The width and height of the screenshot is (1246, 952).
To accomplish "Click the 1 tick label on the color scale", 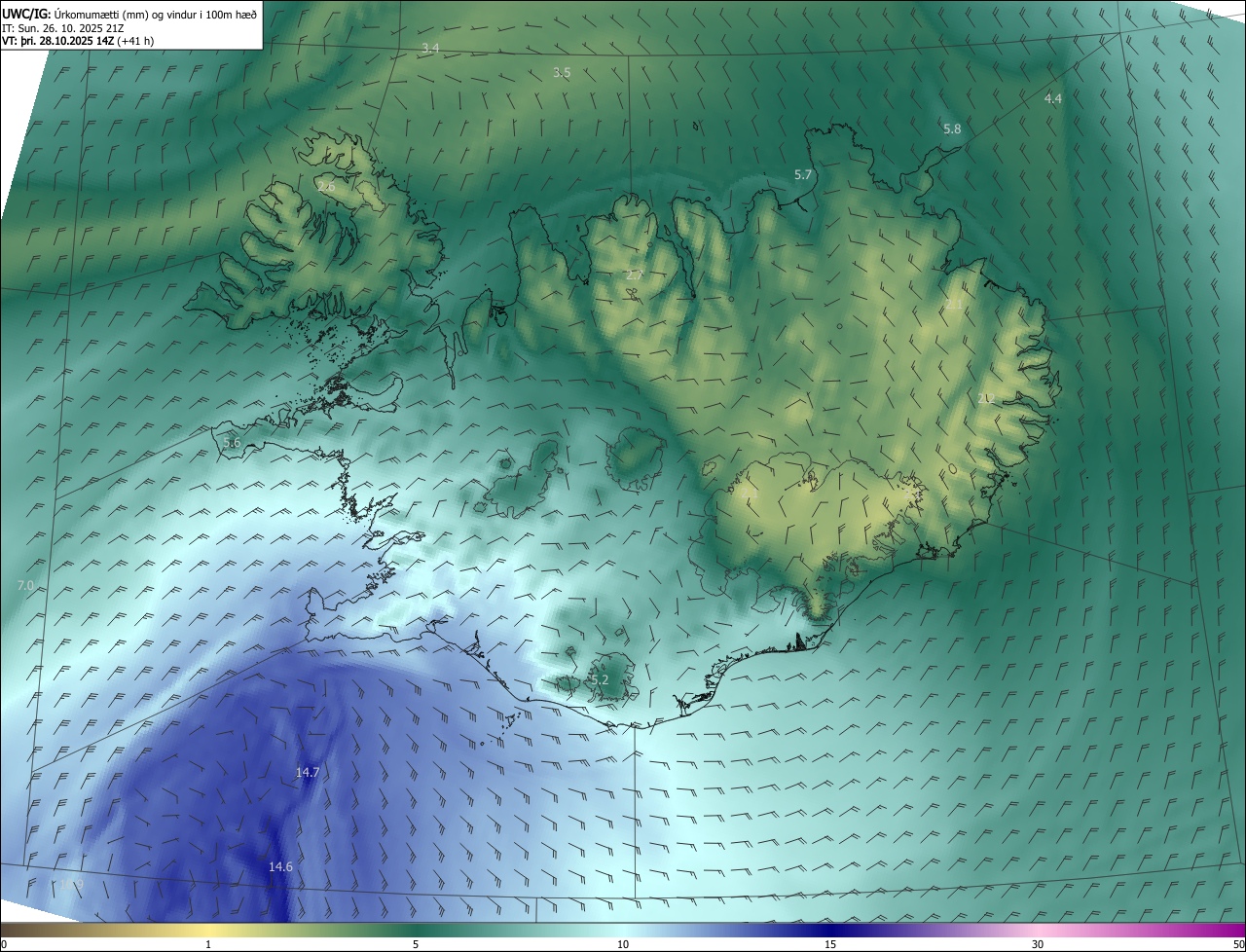I will [x=208, y=944].
